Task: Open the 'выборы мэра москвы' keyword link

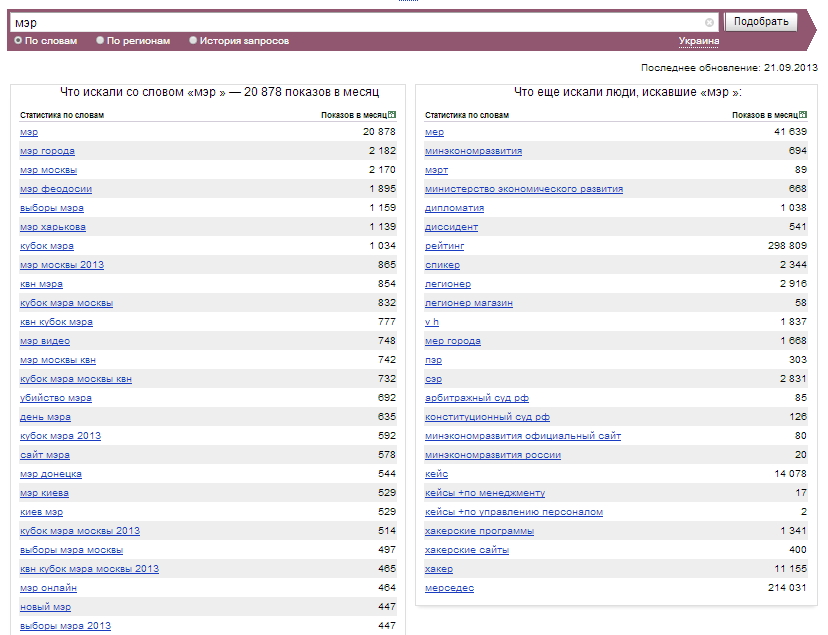Action: (x=71, y=550)
